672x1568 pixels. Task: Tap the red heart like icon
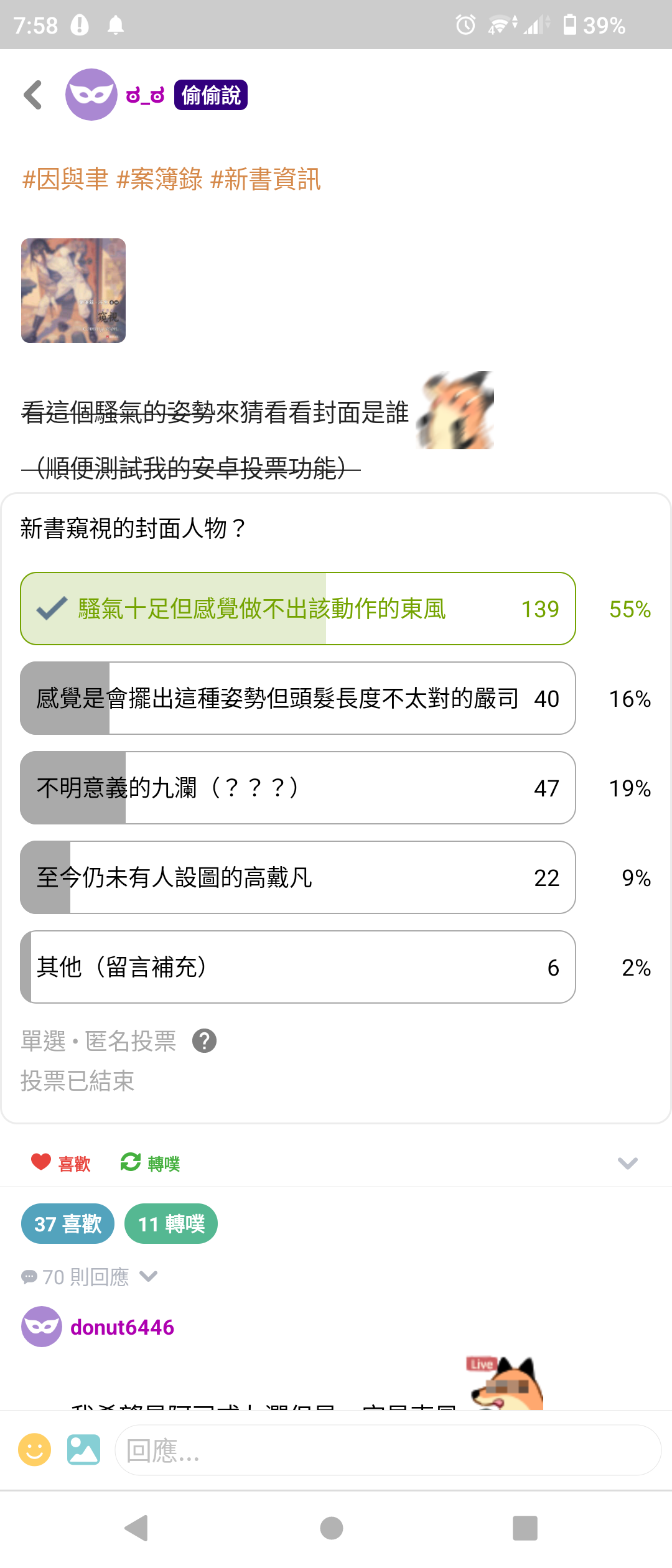[41, 1162]
